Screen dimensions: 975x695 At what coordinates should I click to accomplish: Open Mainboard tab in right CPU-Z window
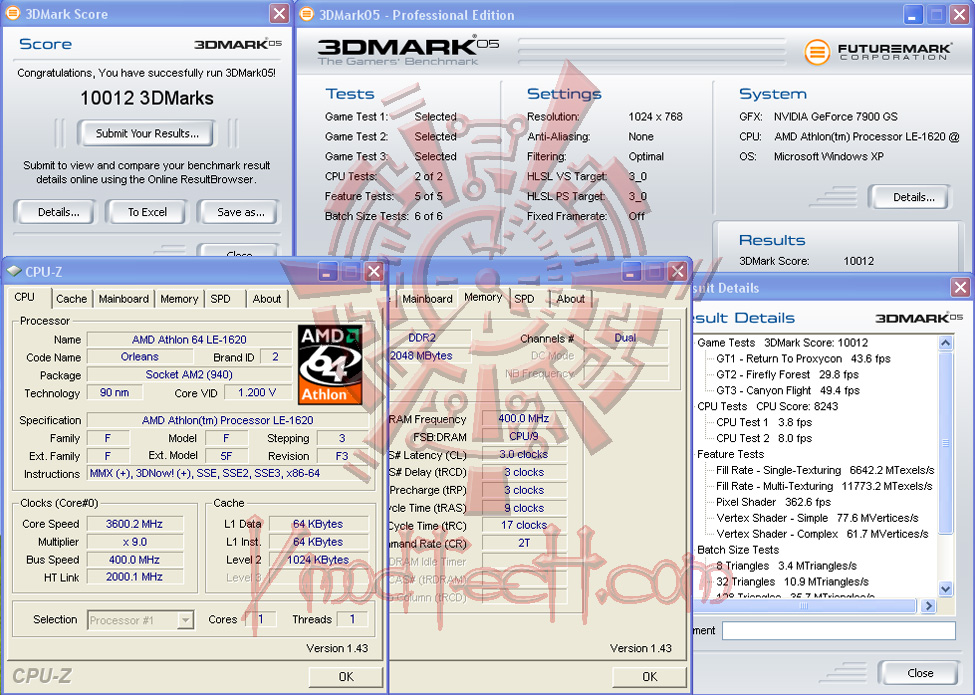[x=427, y=299]
